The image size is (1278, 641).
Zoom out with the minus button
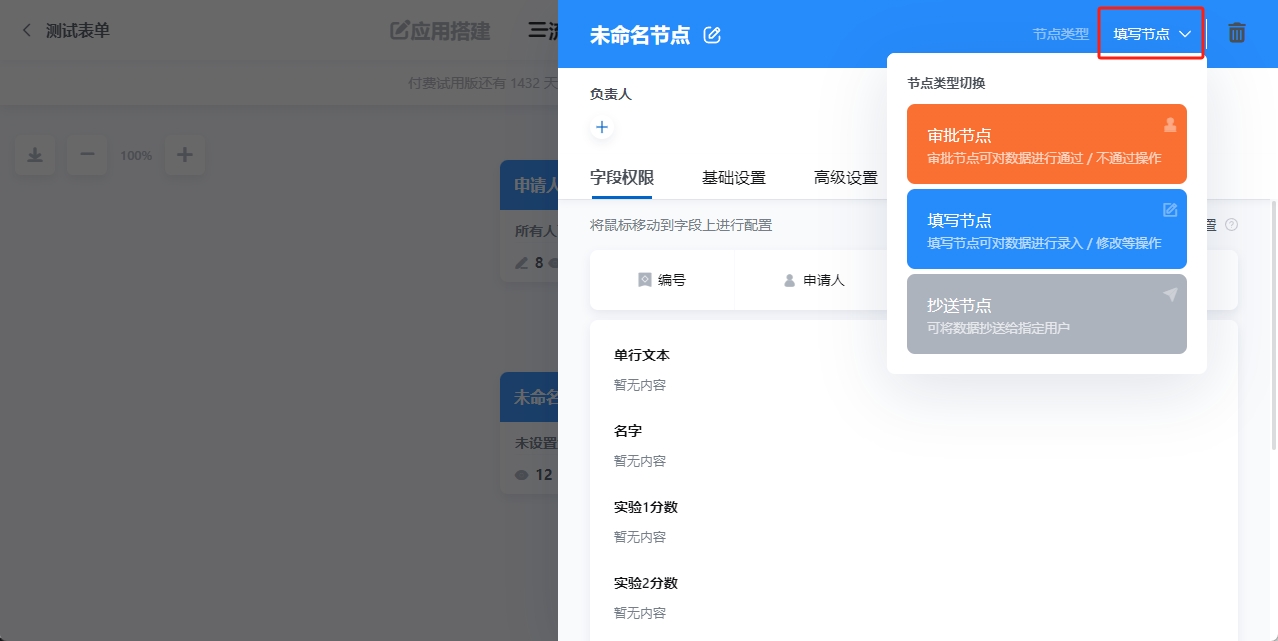[87, 155]
